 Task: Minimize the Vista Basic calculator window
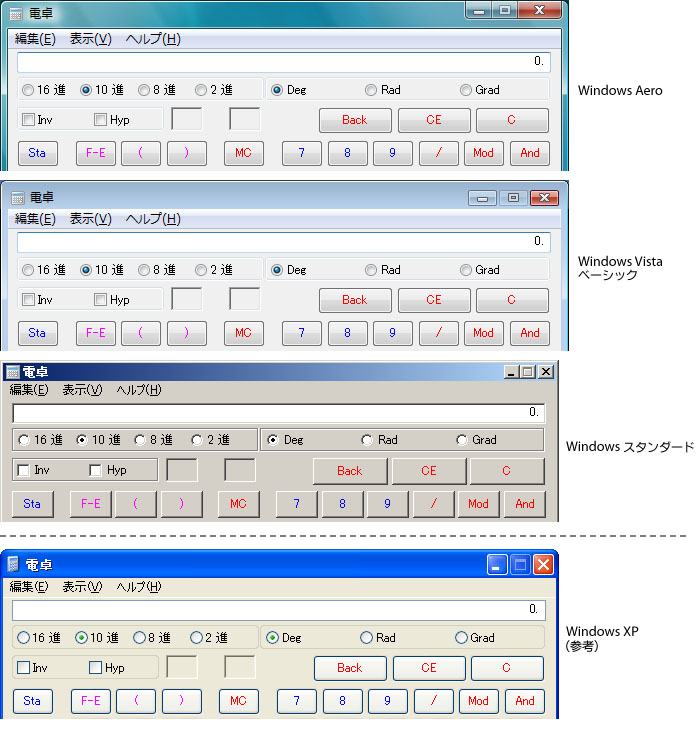[482, 198]
